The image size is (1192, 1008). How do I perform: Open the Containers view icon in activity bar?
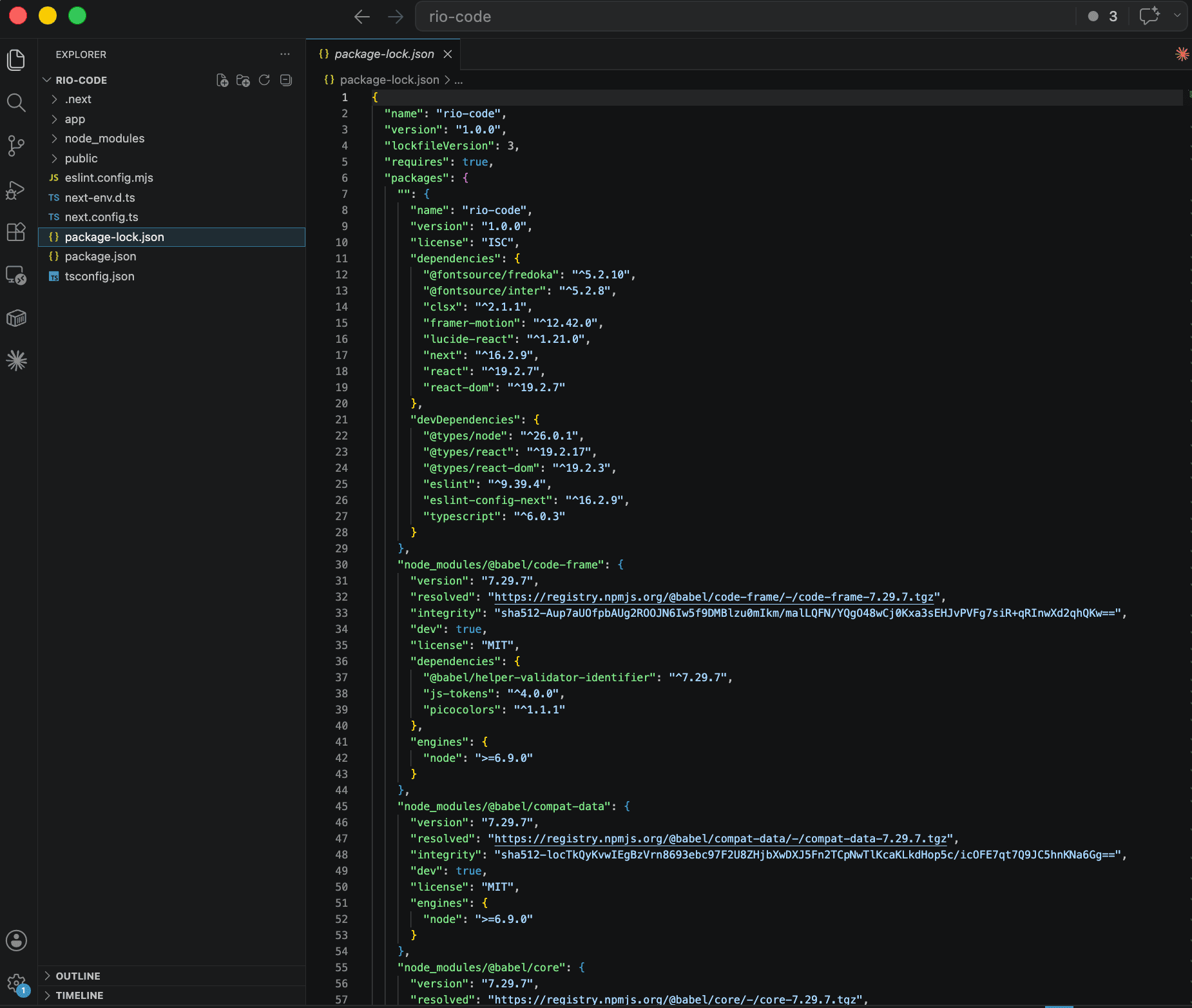click(16, 318)
